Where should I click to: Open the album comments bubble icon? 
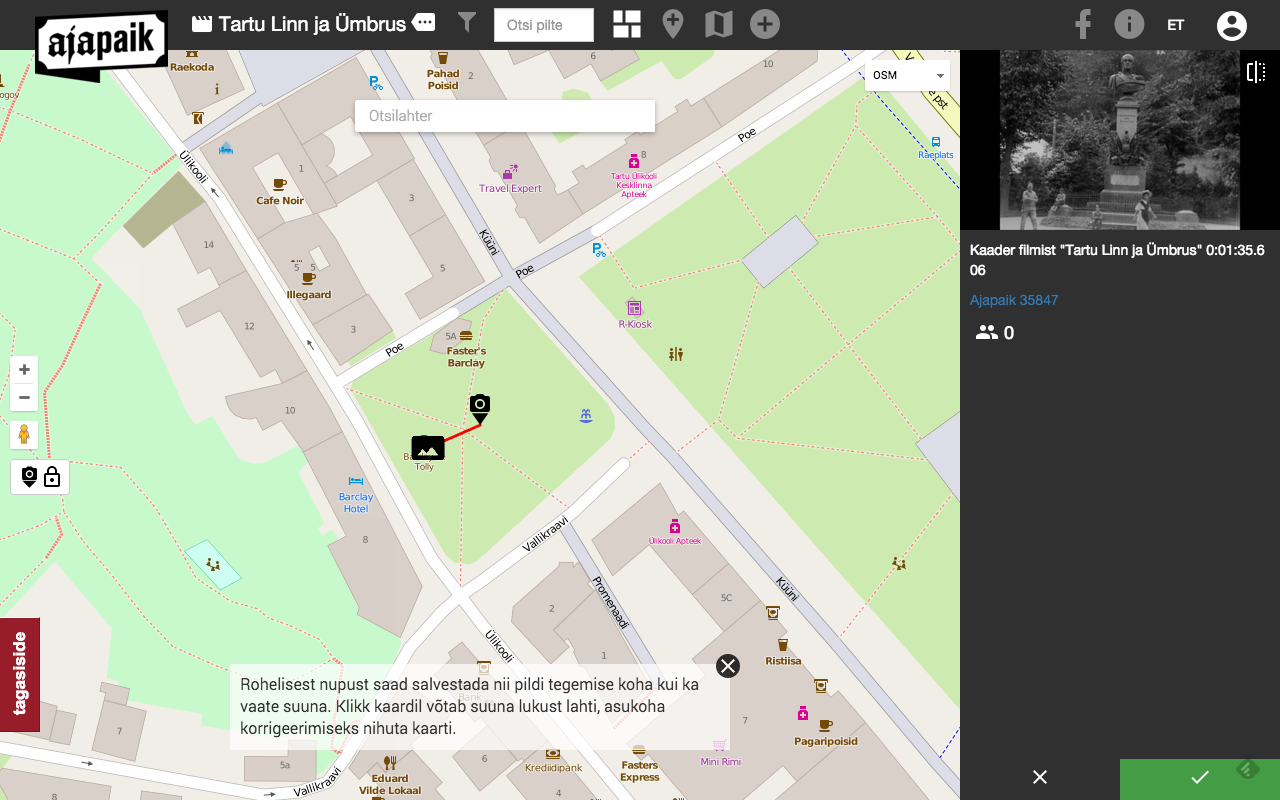tap(424, 23)
